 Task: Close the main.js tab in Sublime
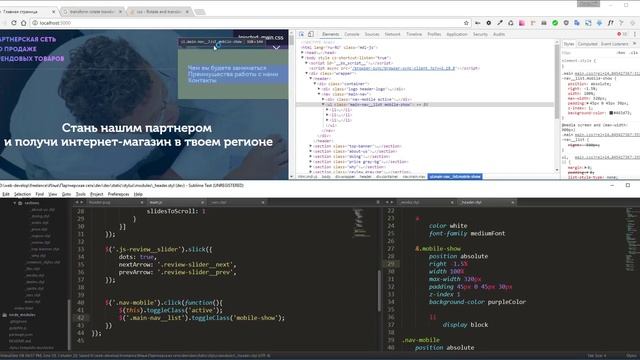[202, 202]
